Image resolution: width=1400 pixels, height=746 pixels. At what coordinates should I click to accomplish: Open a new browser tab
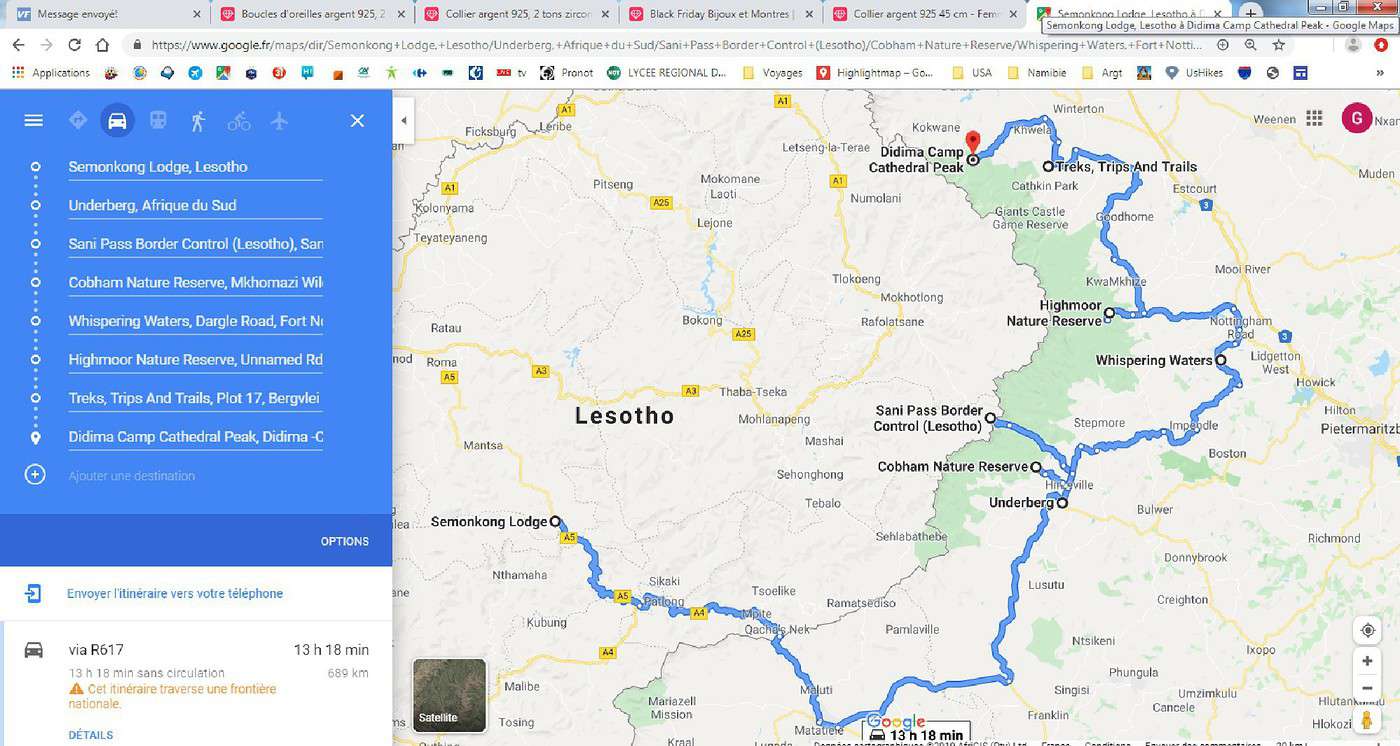[x=1250, y=13]
